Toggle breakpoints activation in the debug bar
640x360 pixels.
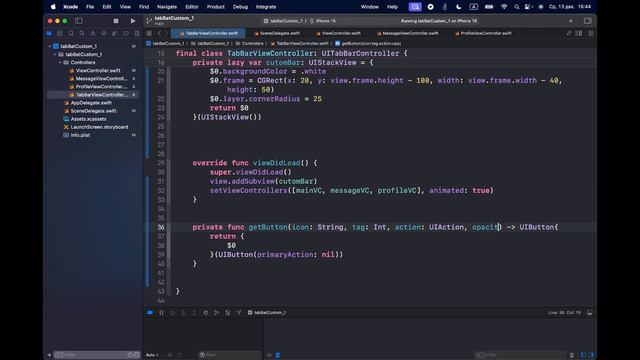pos(150,313)
